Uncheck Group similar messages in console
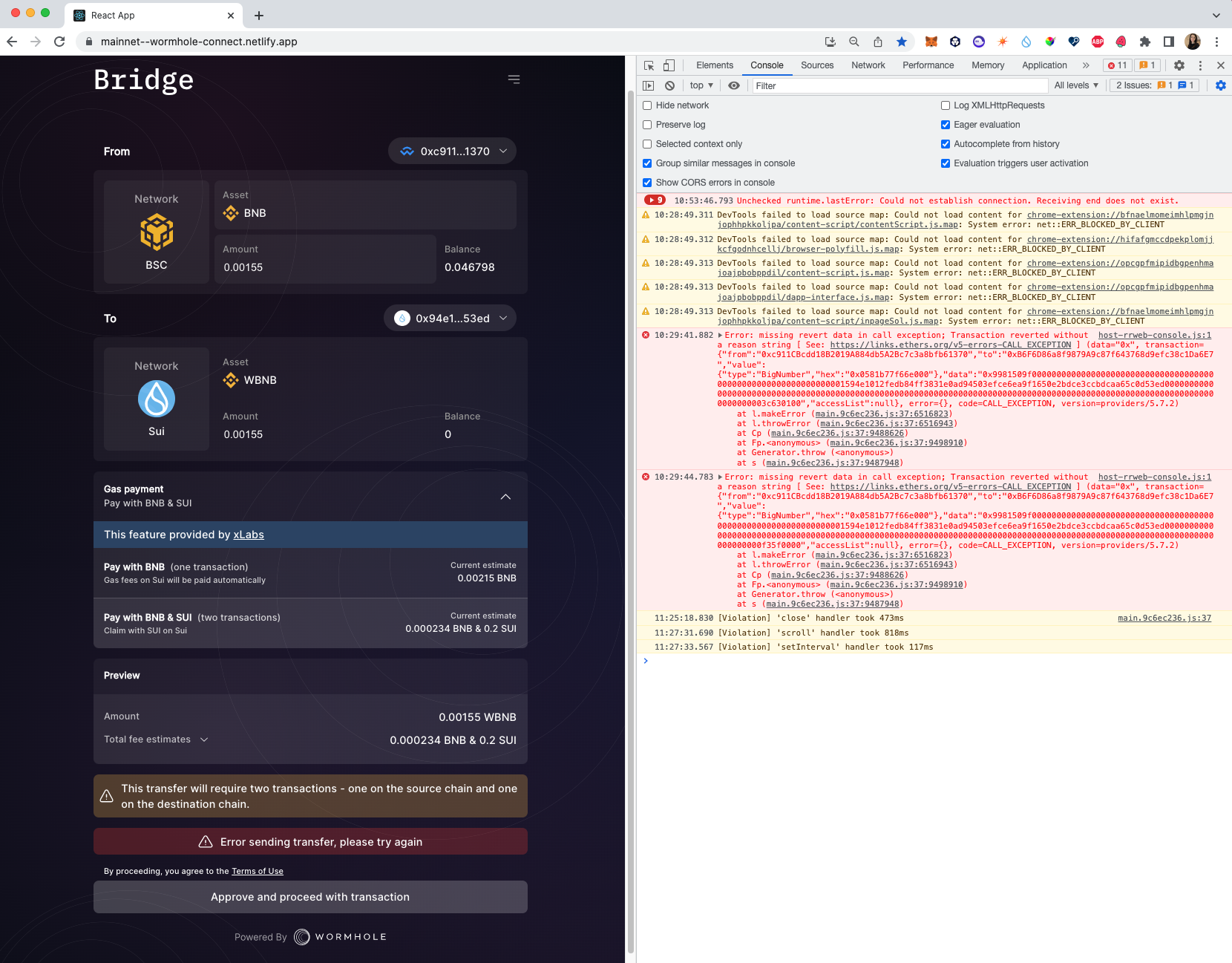The width and height of the screenshot is (1232, 963). (x=646, y=163)
